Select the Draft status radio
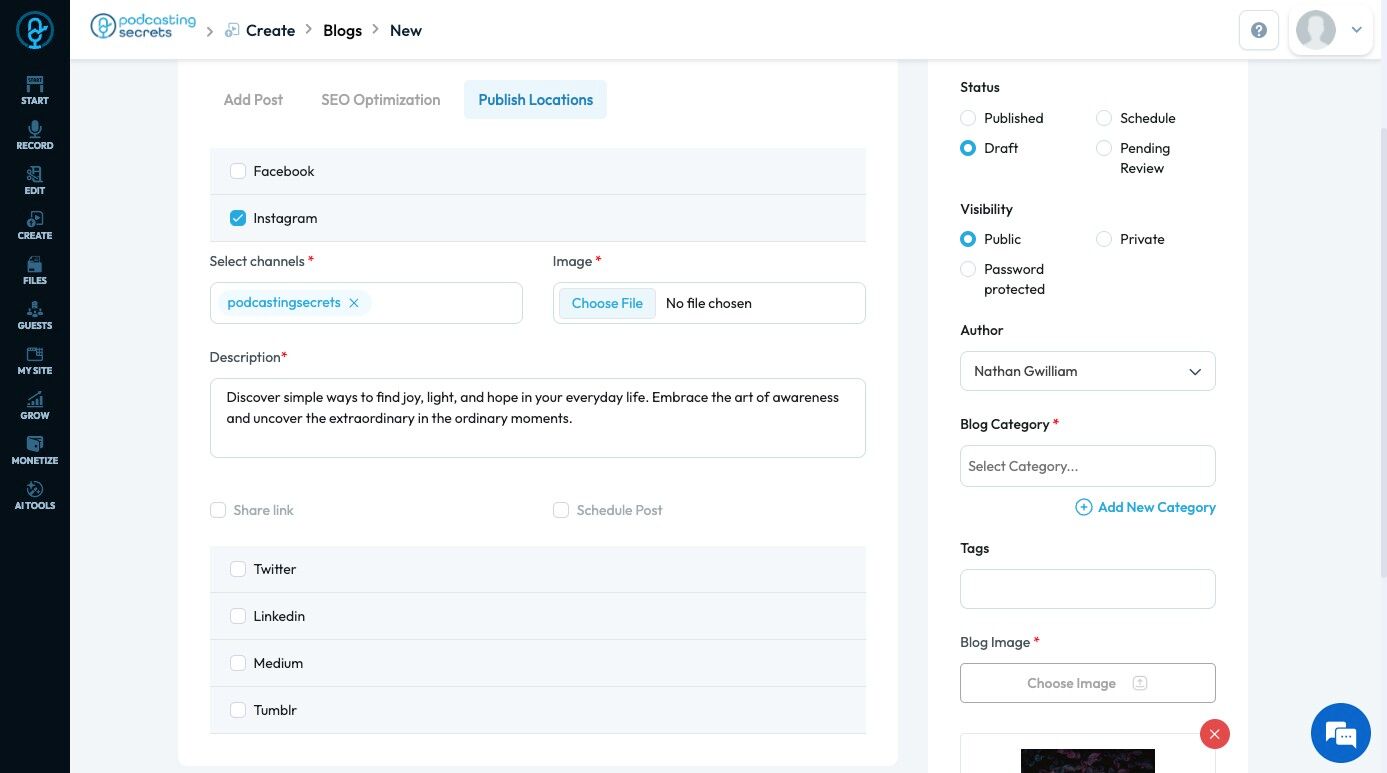 coord(968,148)
